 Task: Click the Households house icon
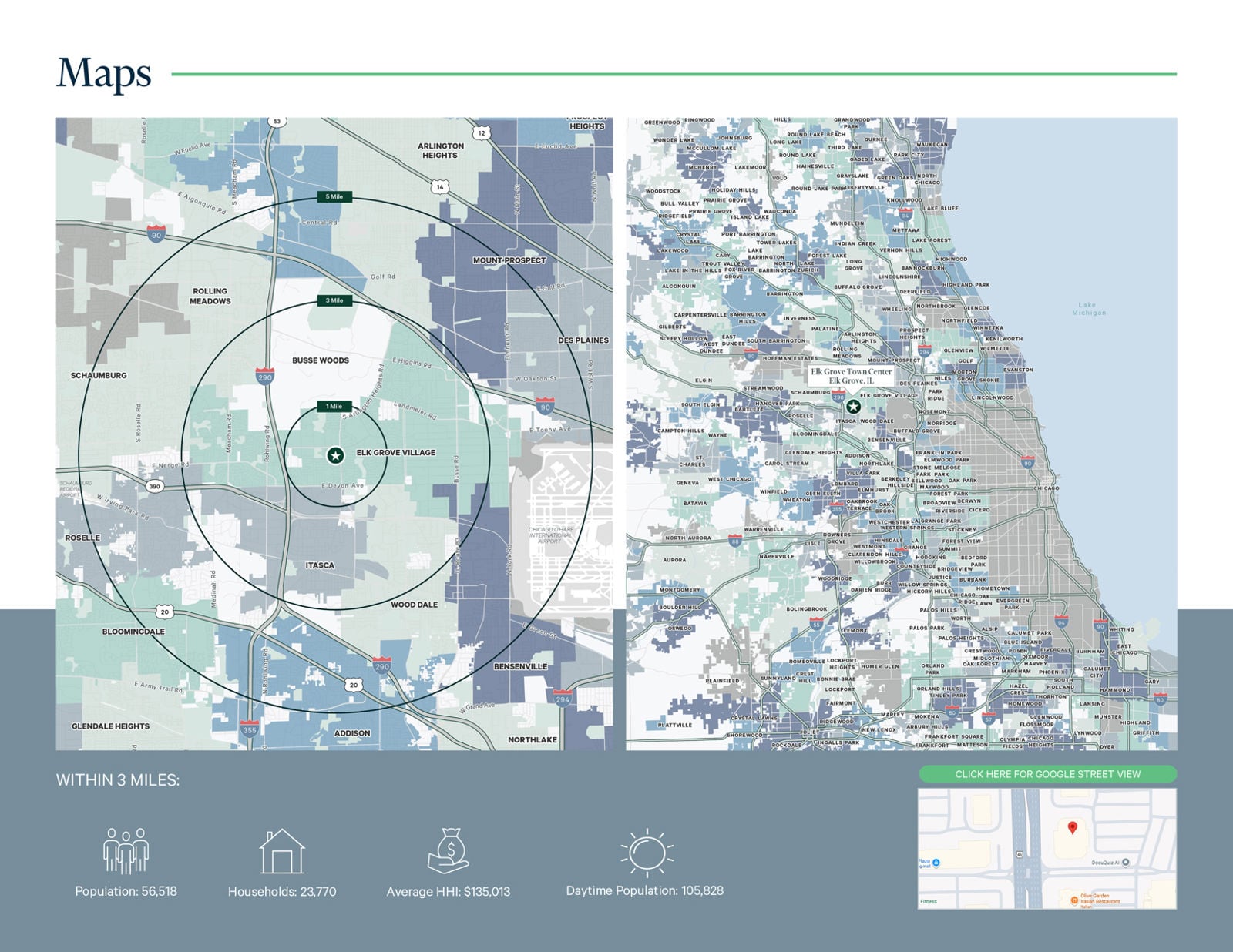click(x=281, y=851)
